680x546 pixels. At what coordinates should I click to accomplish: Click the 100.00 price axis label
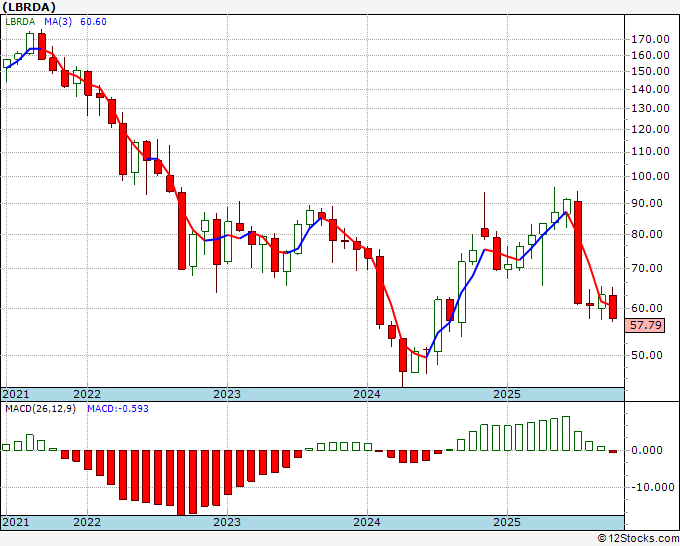pyautogui.click(x=651, y=176)
